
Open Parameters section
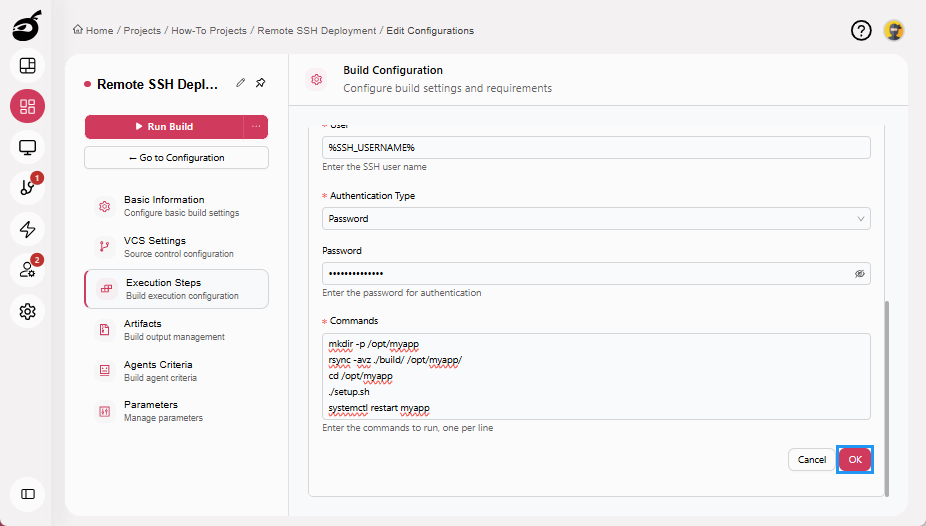[177, 411]
